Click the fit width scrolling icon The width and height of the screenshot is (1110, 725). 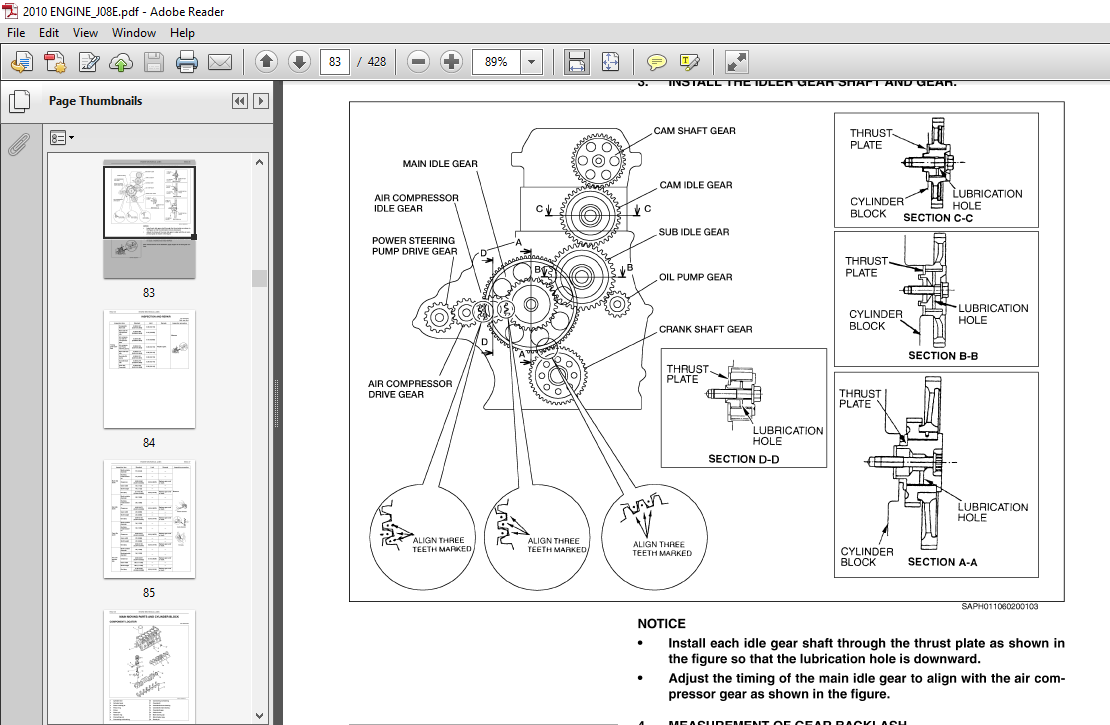tap(577, 62)
